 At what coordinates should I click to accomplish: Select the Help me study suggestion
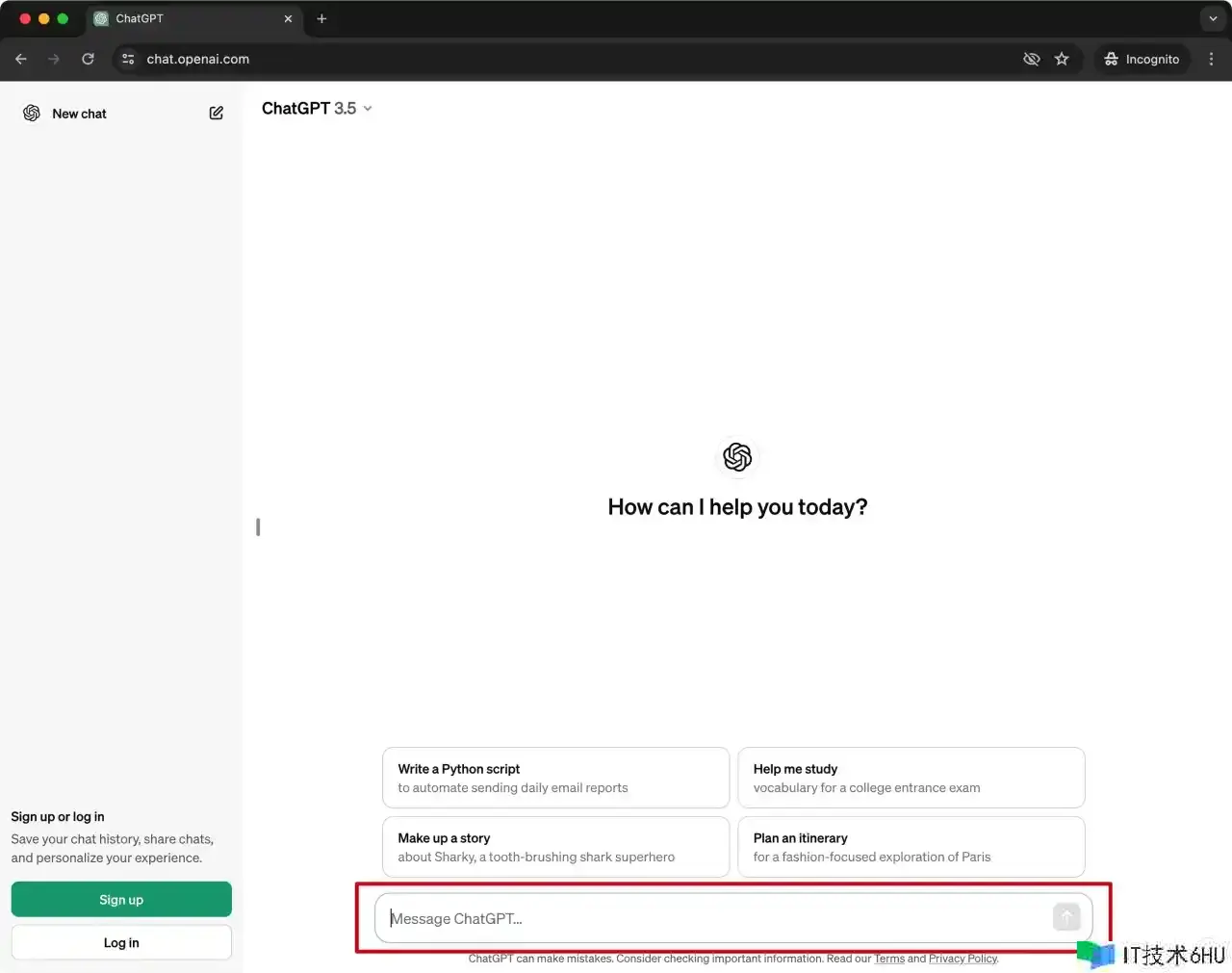911,778
